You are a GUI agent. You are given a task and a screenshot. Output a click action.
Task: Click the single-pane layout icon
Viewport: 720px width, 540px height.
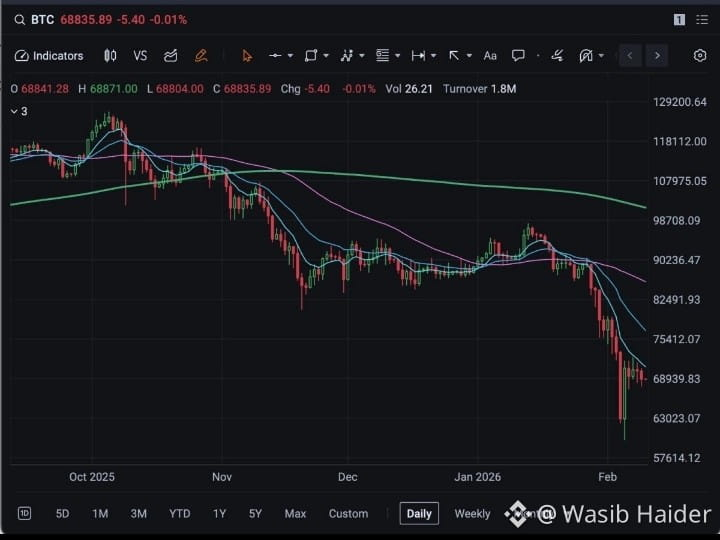point(680,20)
